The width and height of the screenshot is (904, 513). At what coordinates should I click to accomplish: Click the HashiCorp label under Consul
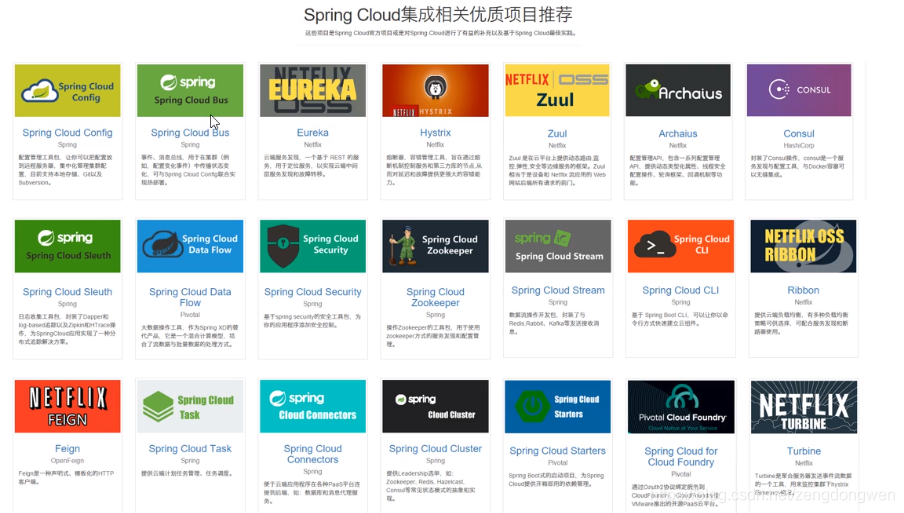tap(799, 146)
